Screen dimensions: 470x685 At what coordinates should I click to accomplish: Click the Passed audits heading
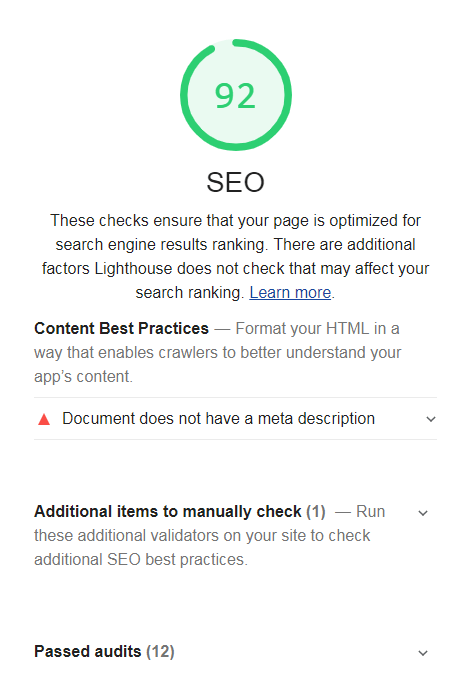click(x=87, y=651)
